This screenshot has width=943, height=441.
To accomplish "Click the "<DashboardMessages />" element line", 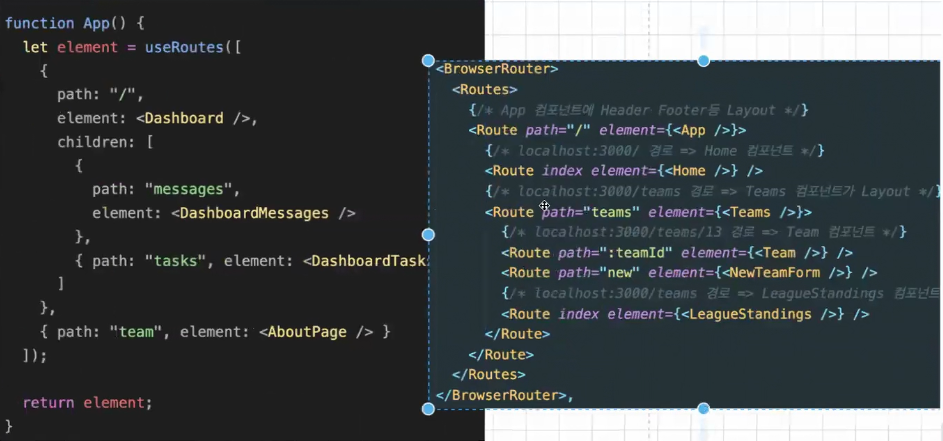I will 224,213.
